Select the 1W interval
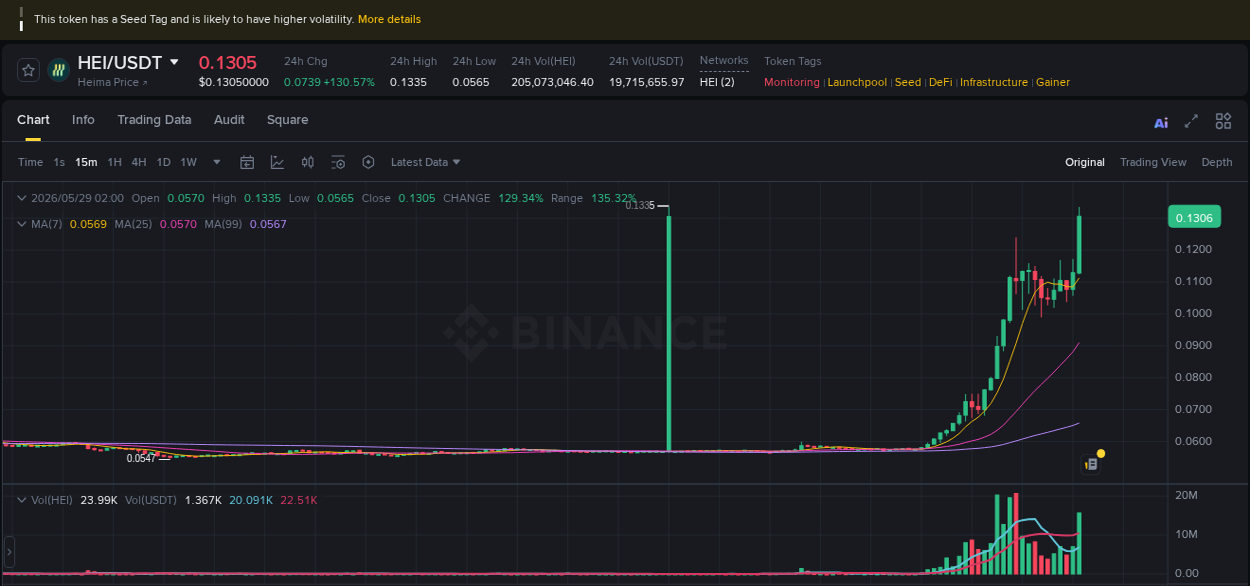 click(x=188, y=162)
